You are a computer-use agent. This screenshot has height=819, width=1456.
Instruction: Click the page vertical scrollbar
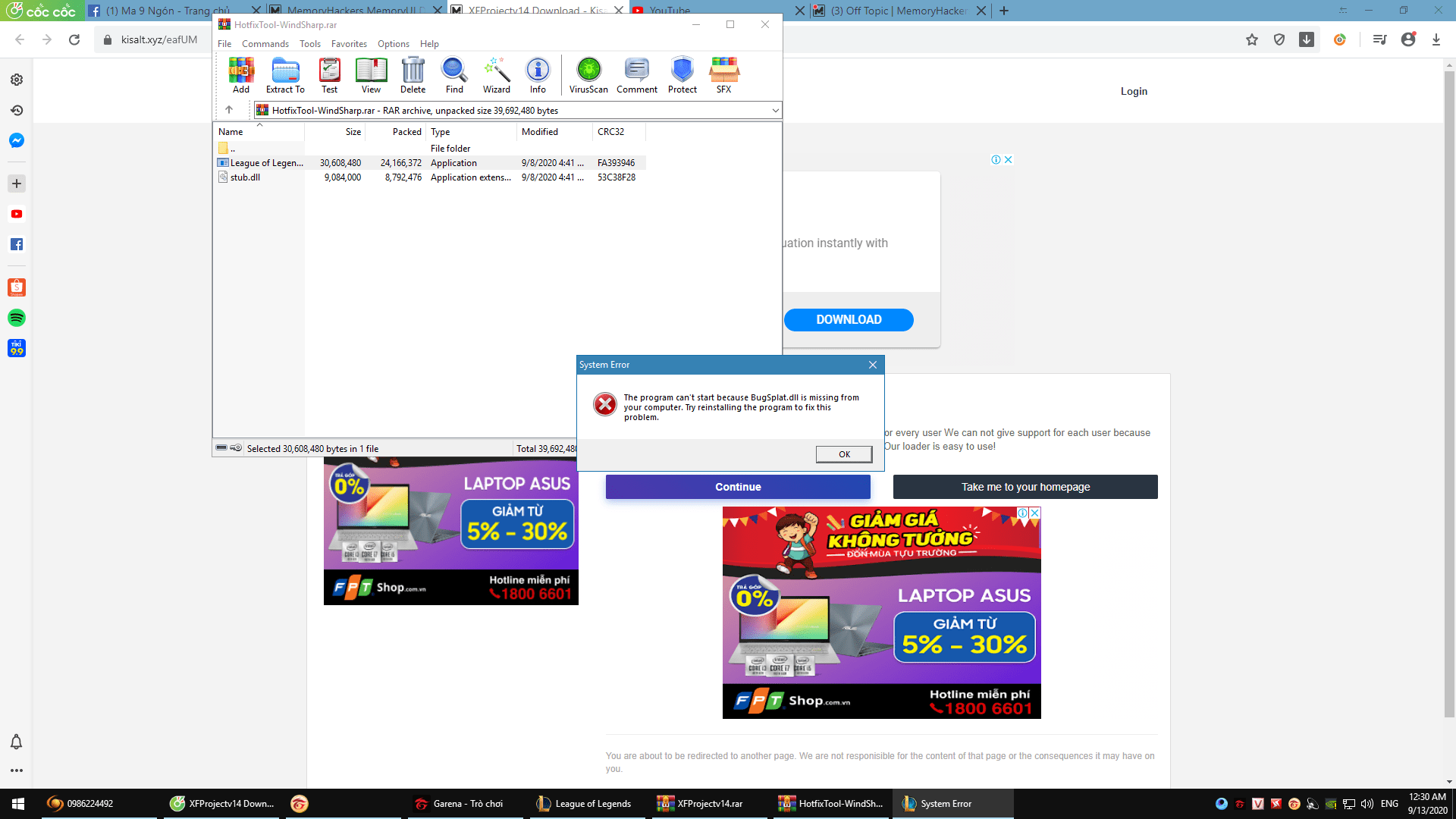tap(1449, 394)
